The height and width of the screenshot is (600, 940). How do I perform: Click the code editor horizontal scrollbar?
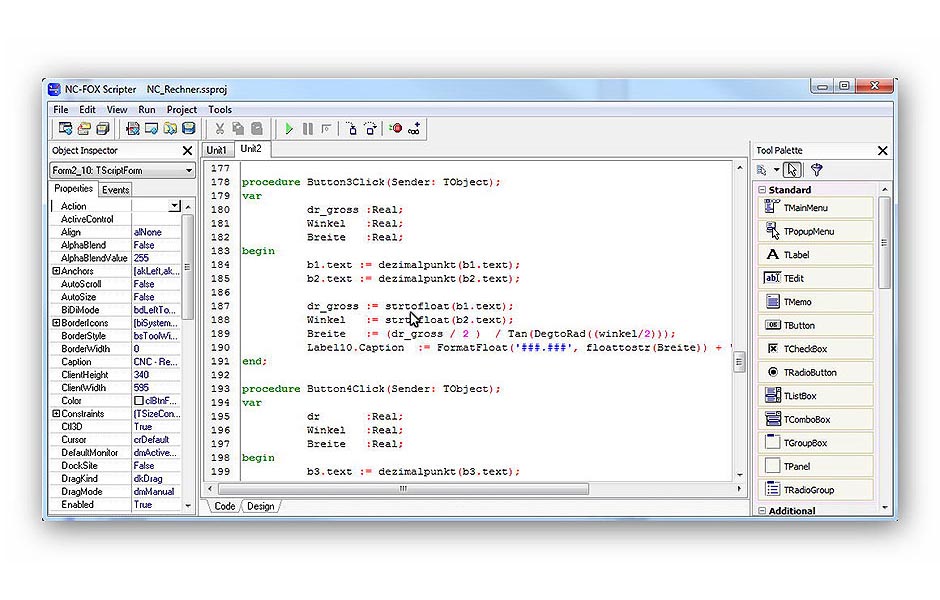pos(403,489)
